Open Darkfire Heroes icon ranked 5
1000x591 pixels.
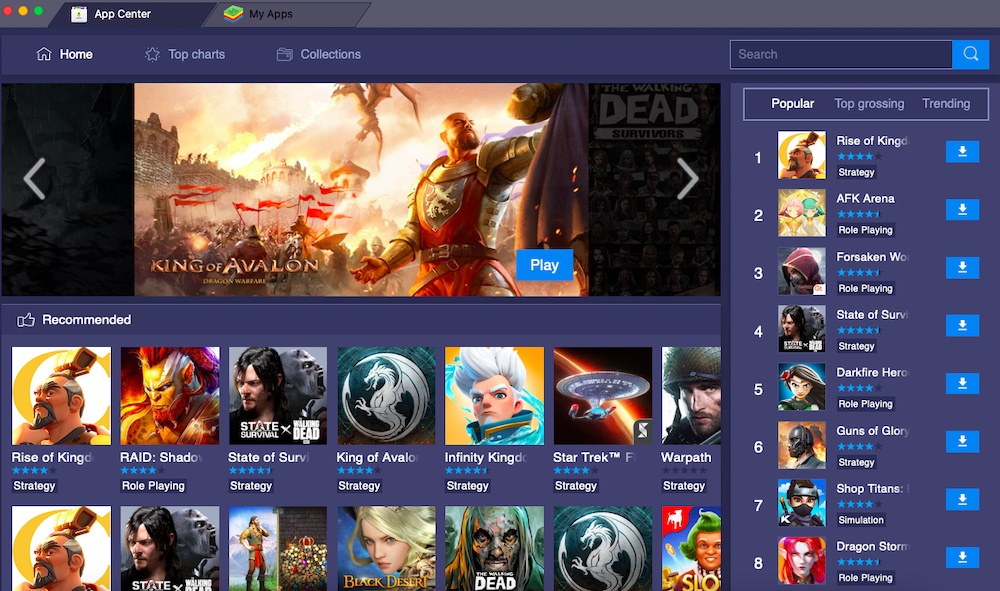pyautogui.click(x=802, y=387)
